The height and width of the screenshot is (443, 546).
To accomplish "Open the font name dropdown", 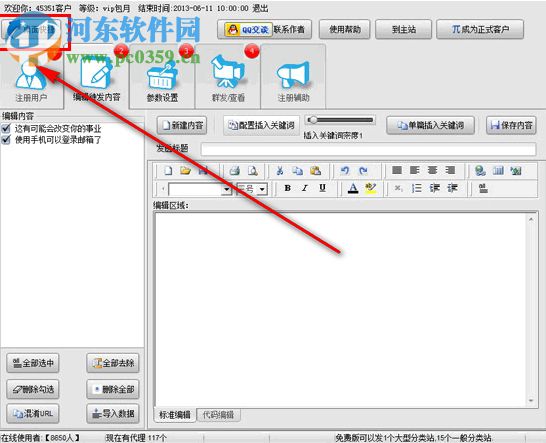I will coord(227,189).
